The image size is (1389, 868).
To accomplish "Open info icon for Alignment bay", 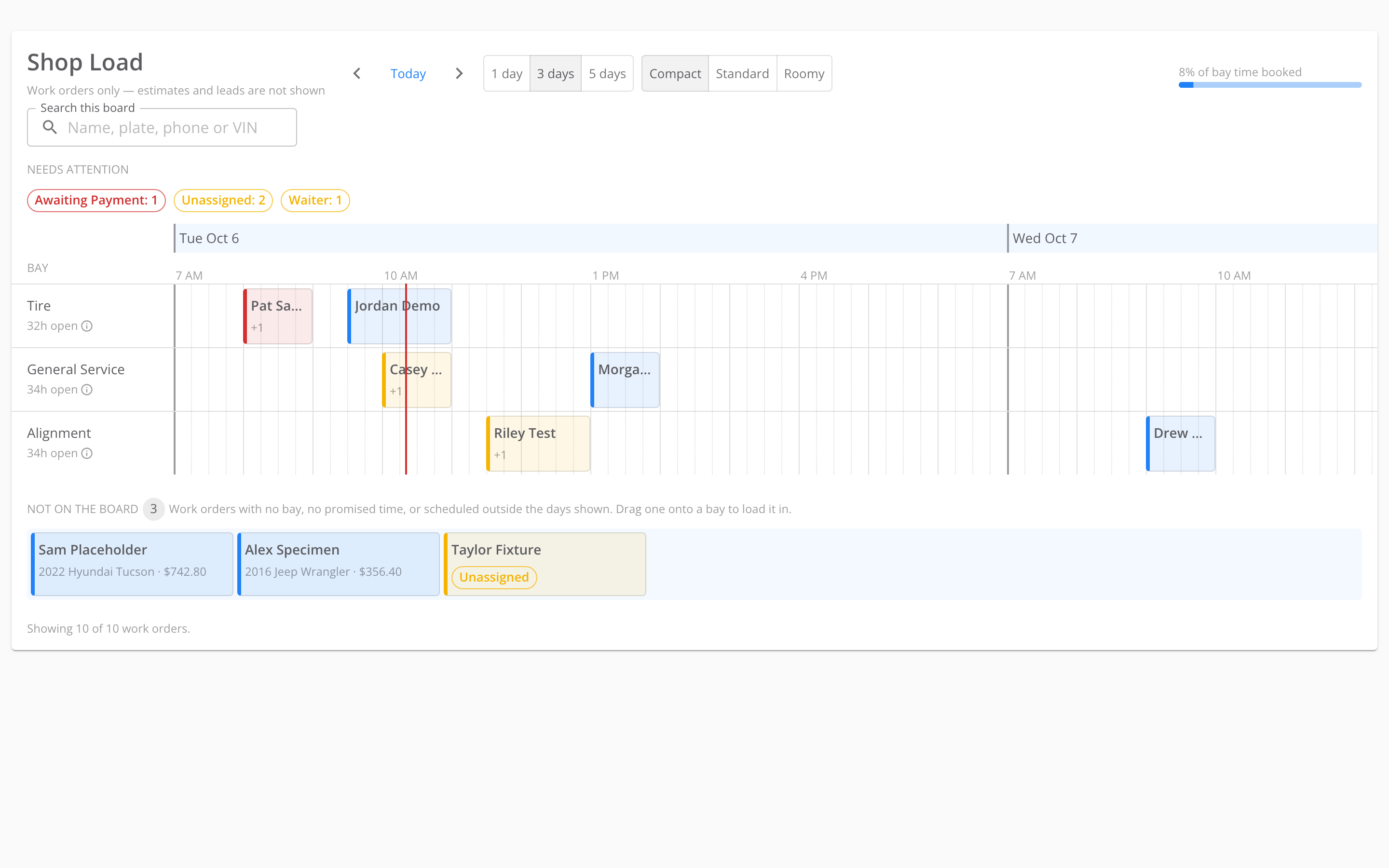I will point(87,453).
